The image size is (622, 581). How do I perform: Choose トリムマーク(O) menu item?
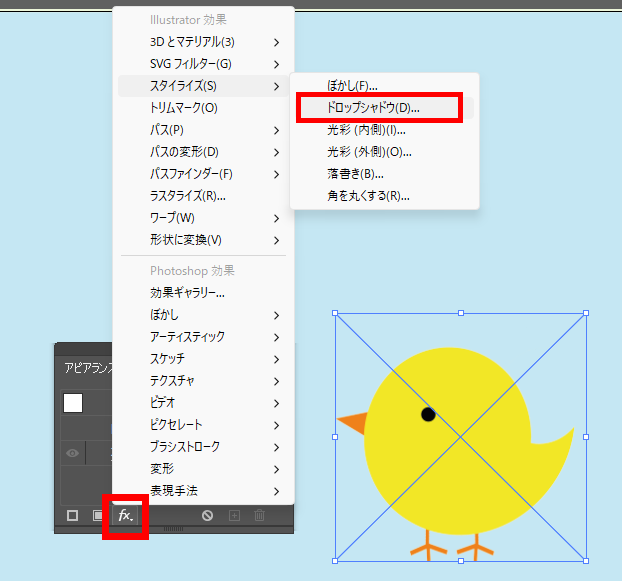(203, 108)
